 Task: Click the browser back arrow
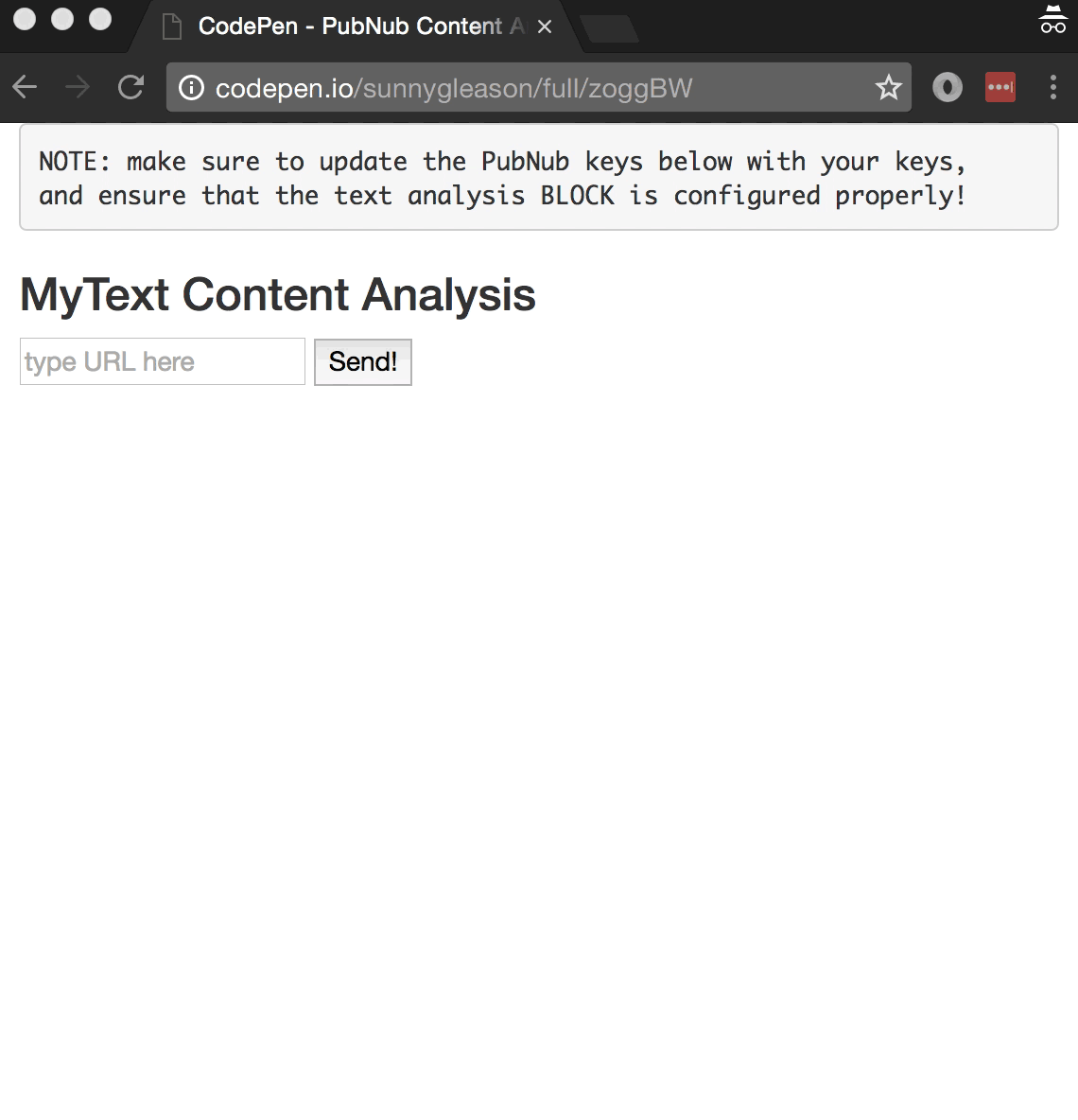pyautogui.click(x=26, y=88)
